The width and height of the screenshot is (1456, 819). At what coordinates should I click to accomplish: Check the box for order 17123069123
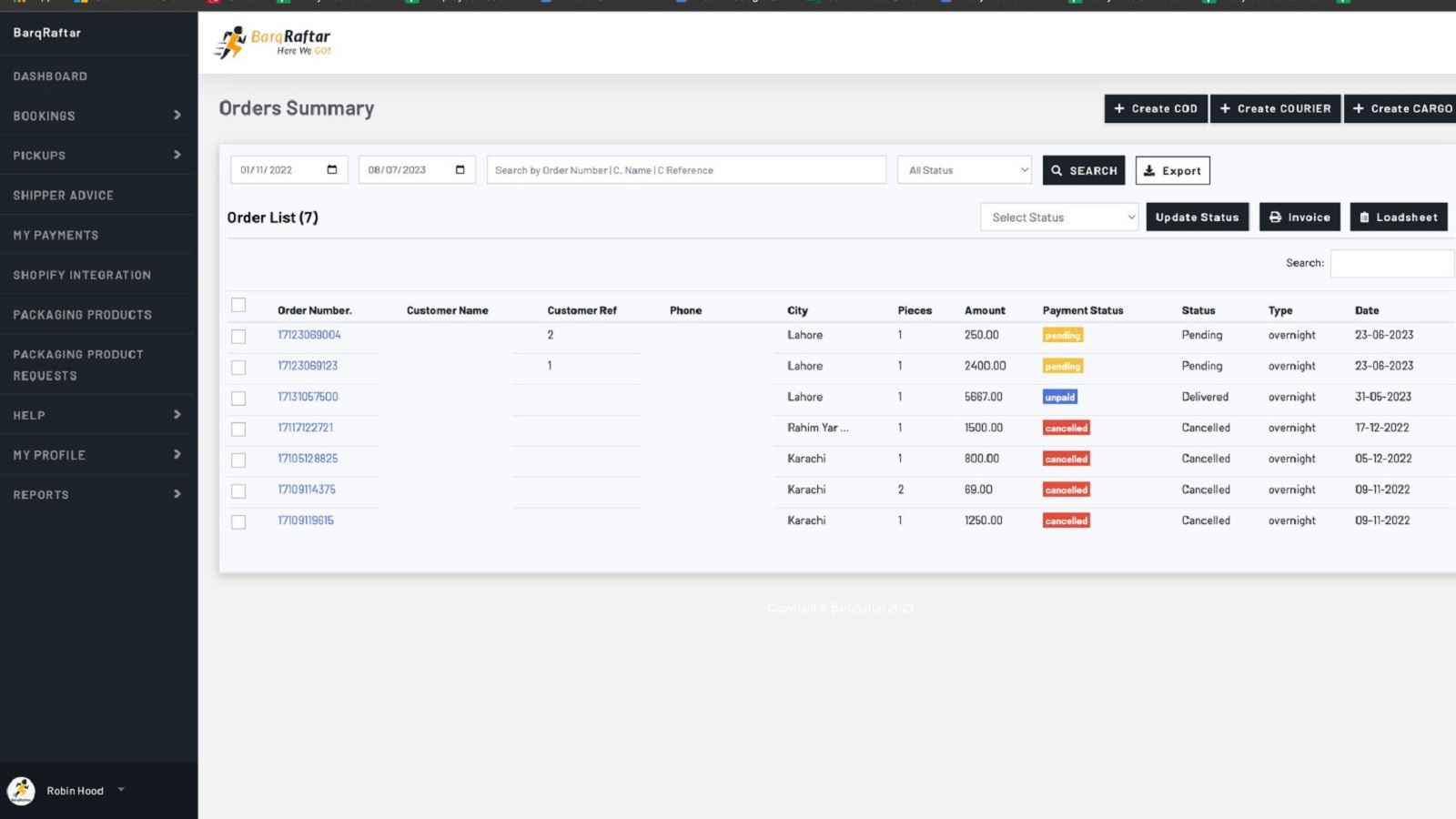click(x=238, y=368)
